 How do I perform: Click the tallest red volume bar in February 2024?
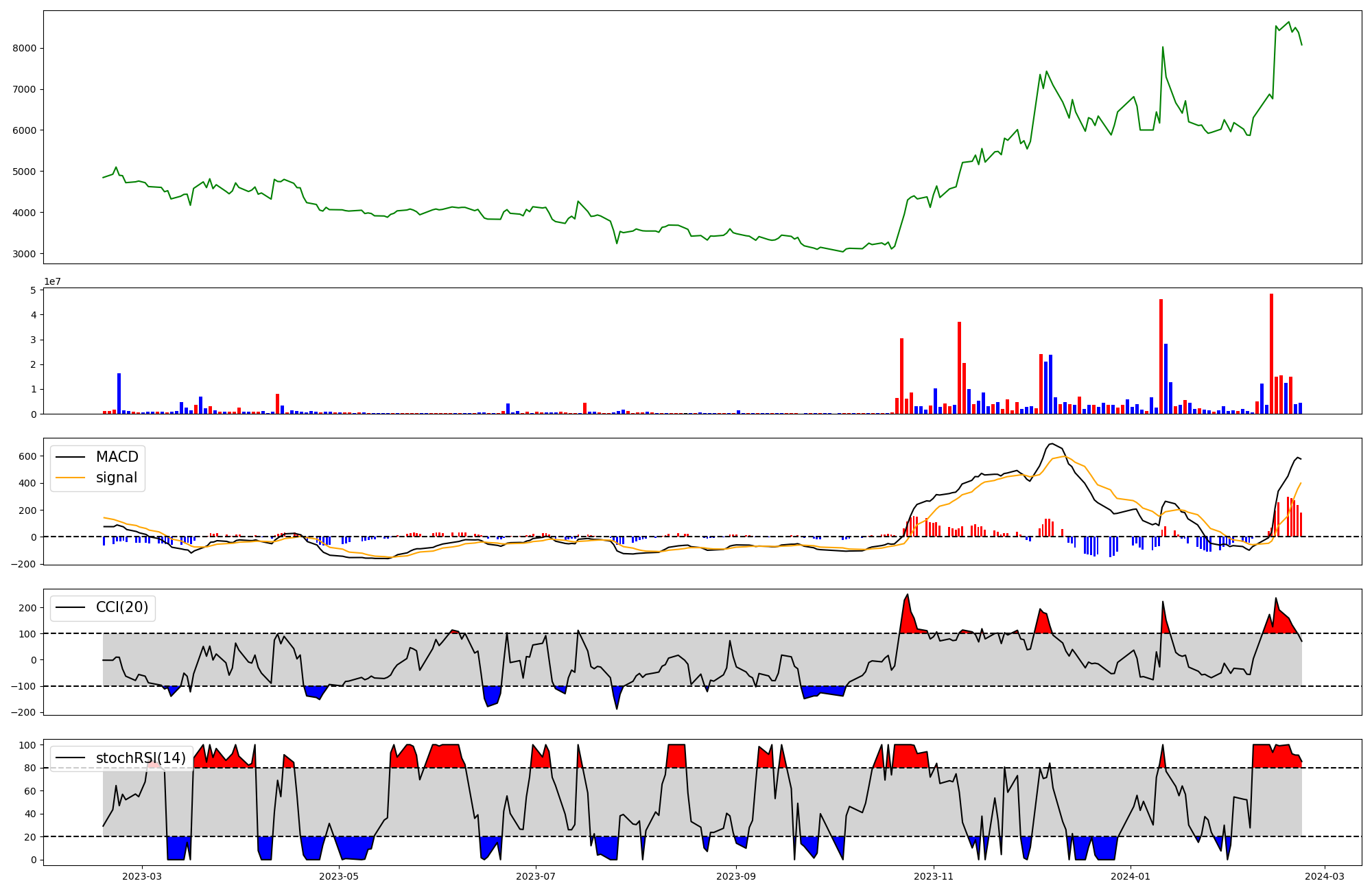tap(1271, 353)
